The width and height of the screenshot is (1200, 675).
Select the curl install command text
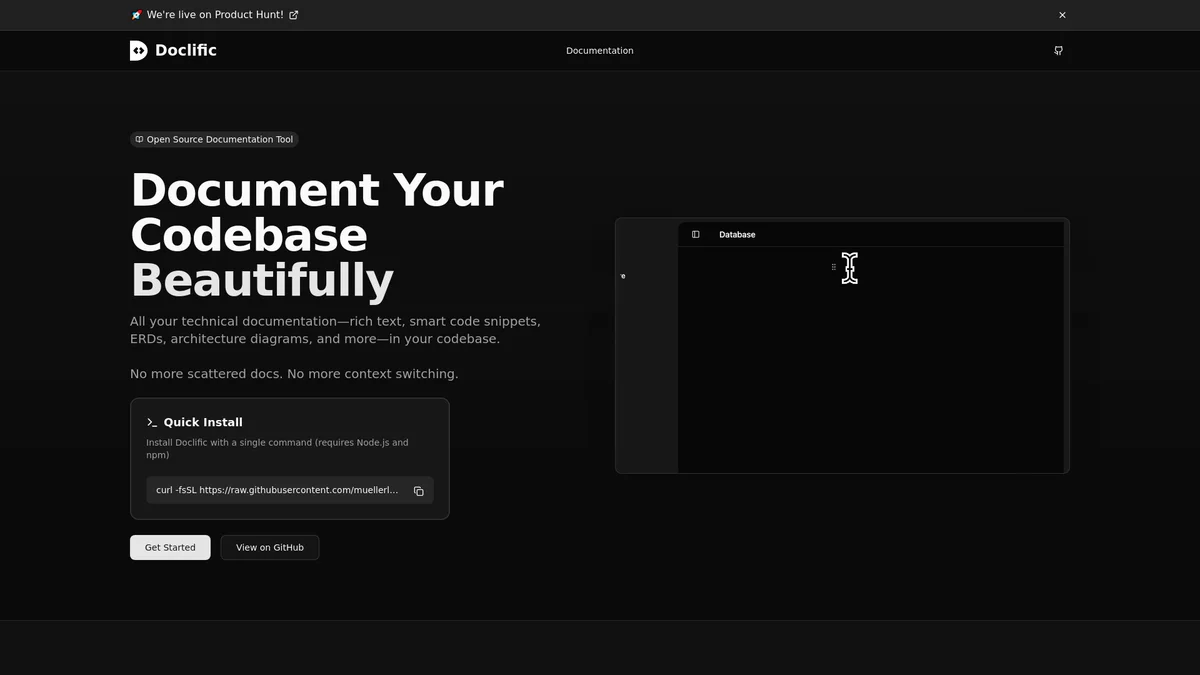click(277, 491)
